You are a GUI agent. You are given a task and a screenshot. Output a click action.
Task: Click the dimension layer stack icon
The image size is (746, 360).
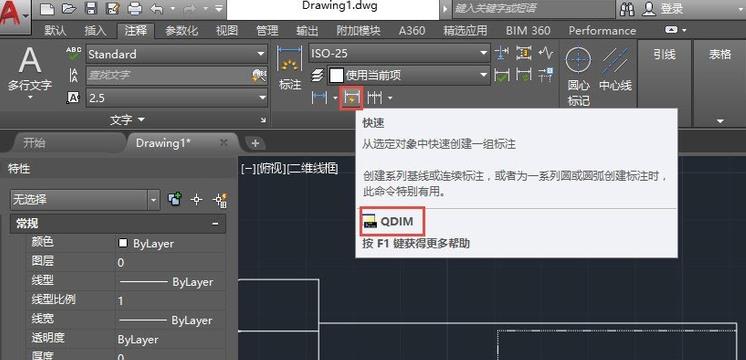click(318, 75)
